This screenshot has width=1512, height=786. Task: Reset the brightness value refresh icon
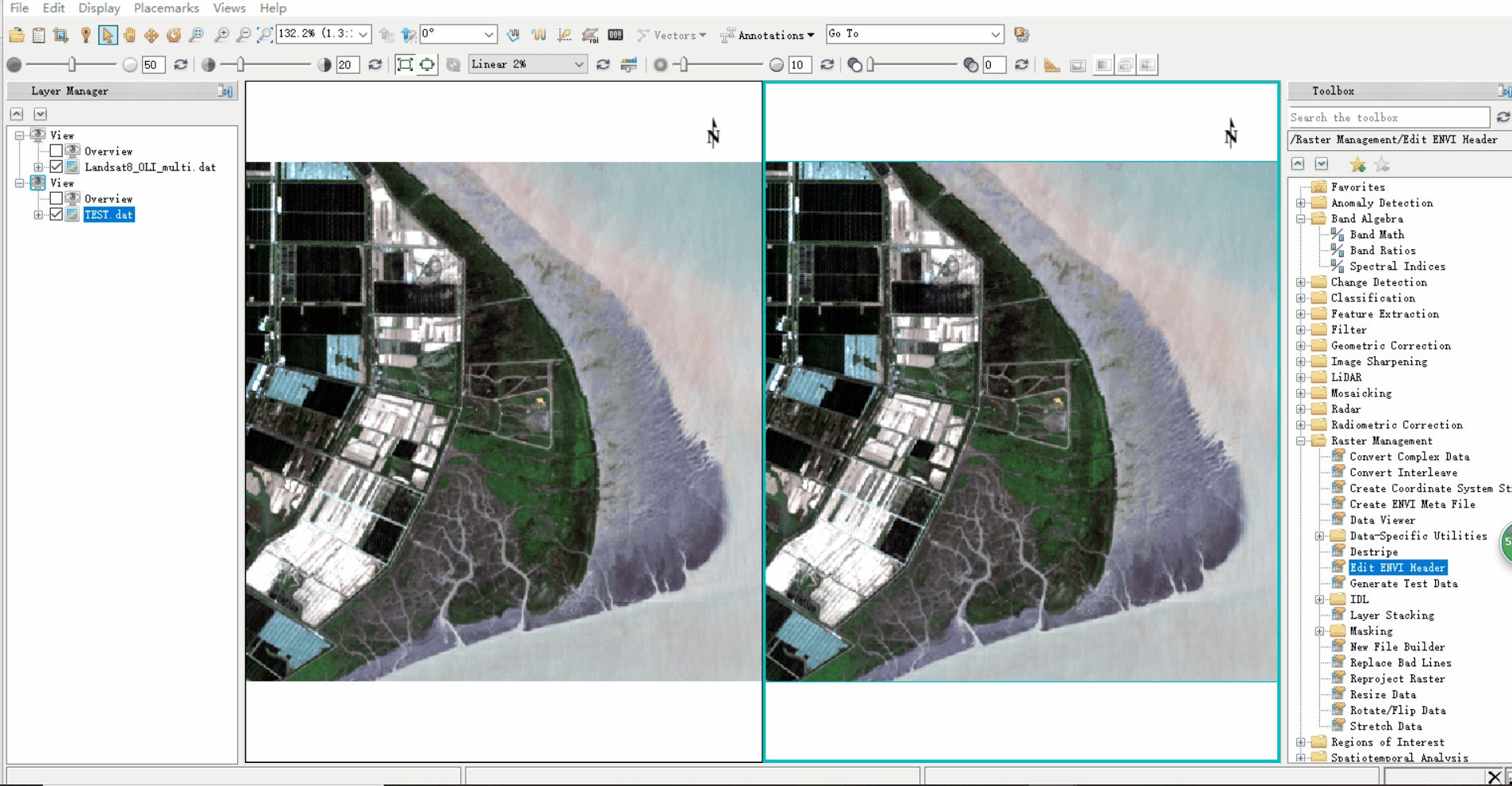181,65
